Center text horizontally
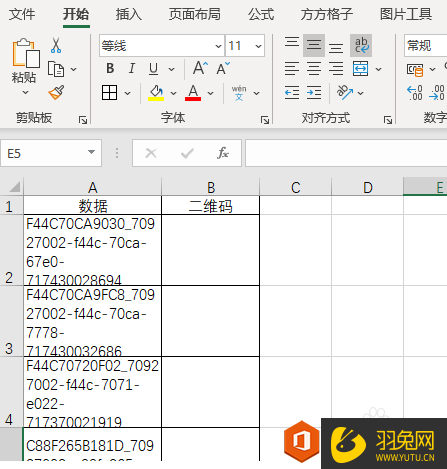This screenshot has height=469, width=447. click(314, 69)
